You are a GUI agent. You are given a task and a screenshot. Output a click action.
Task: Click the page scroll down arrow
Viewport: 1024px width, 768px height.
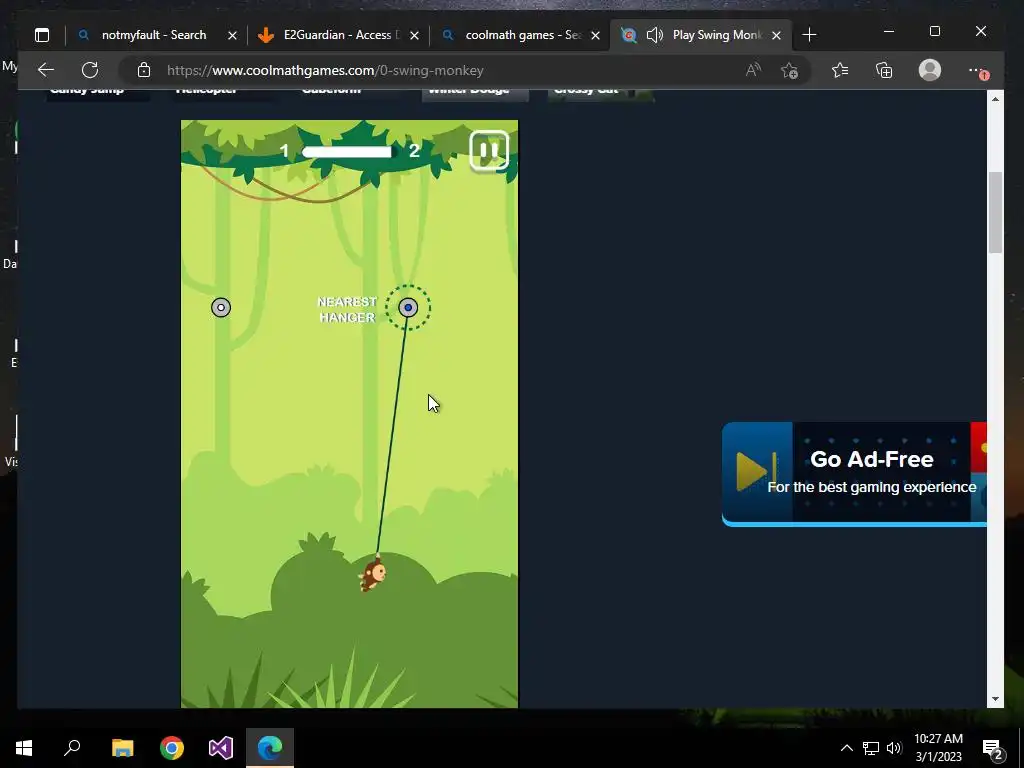pos(995,699)
